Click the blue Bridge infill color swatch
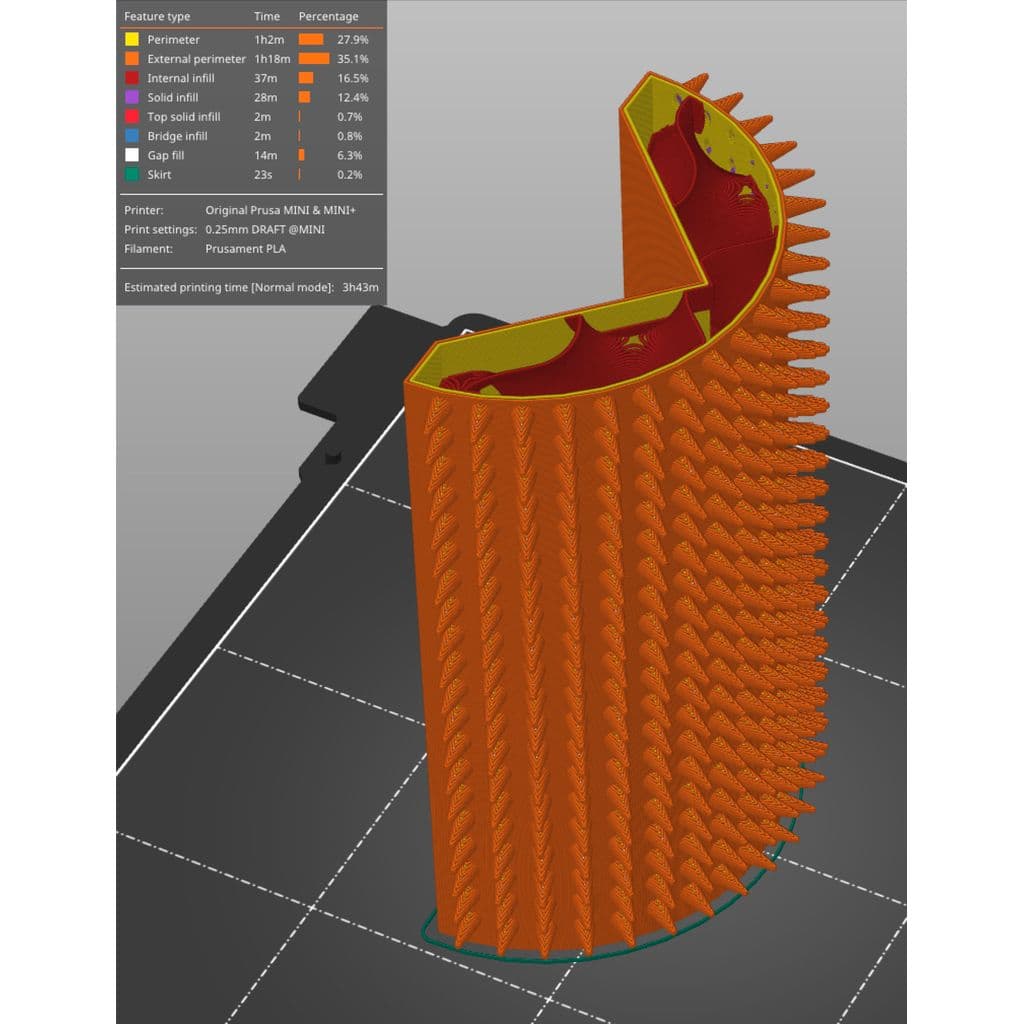 pyautogui.click(x=132, y=136)
